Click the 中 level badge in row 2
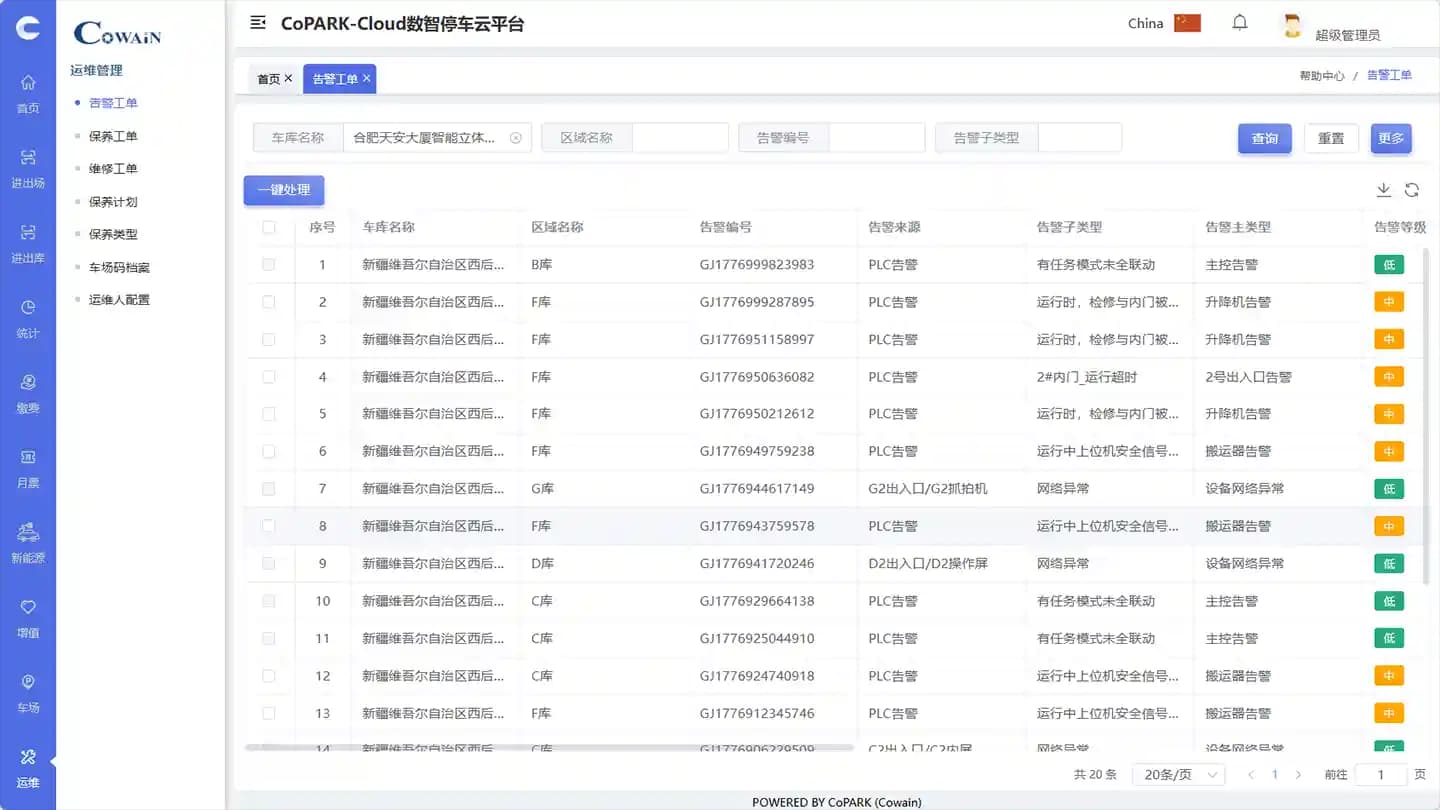 1389,302
